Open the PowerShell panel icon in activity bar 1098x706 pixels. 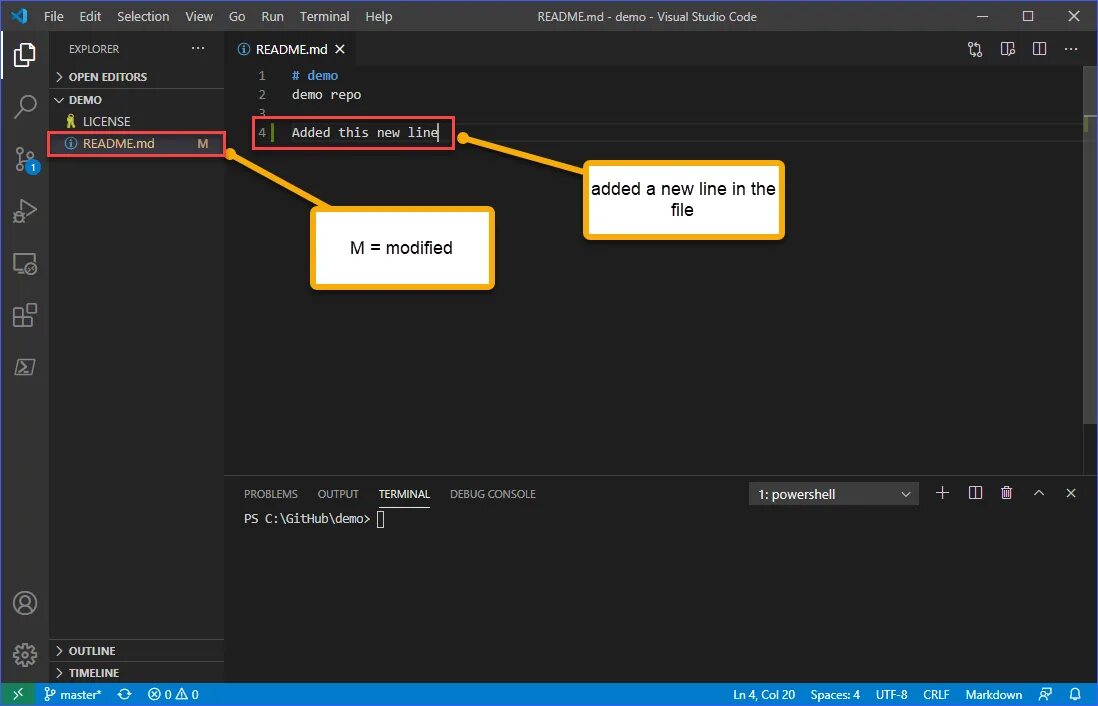pyautogui.click(x=25, y=367)
